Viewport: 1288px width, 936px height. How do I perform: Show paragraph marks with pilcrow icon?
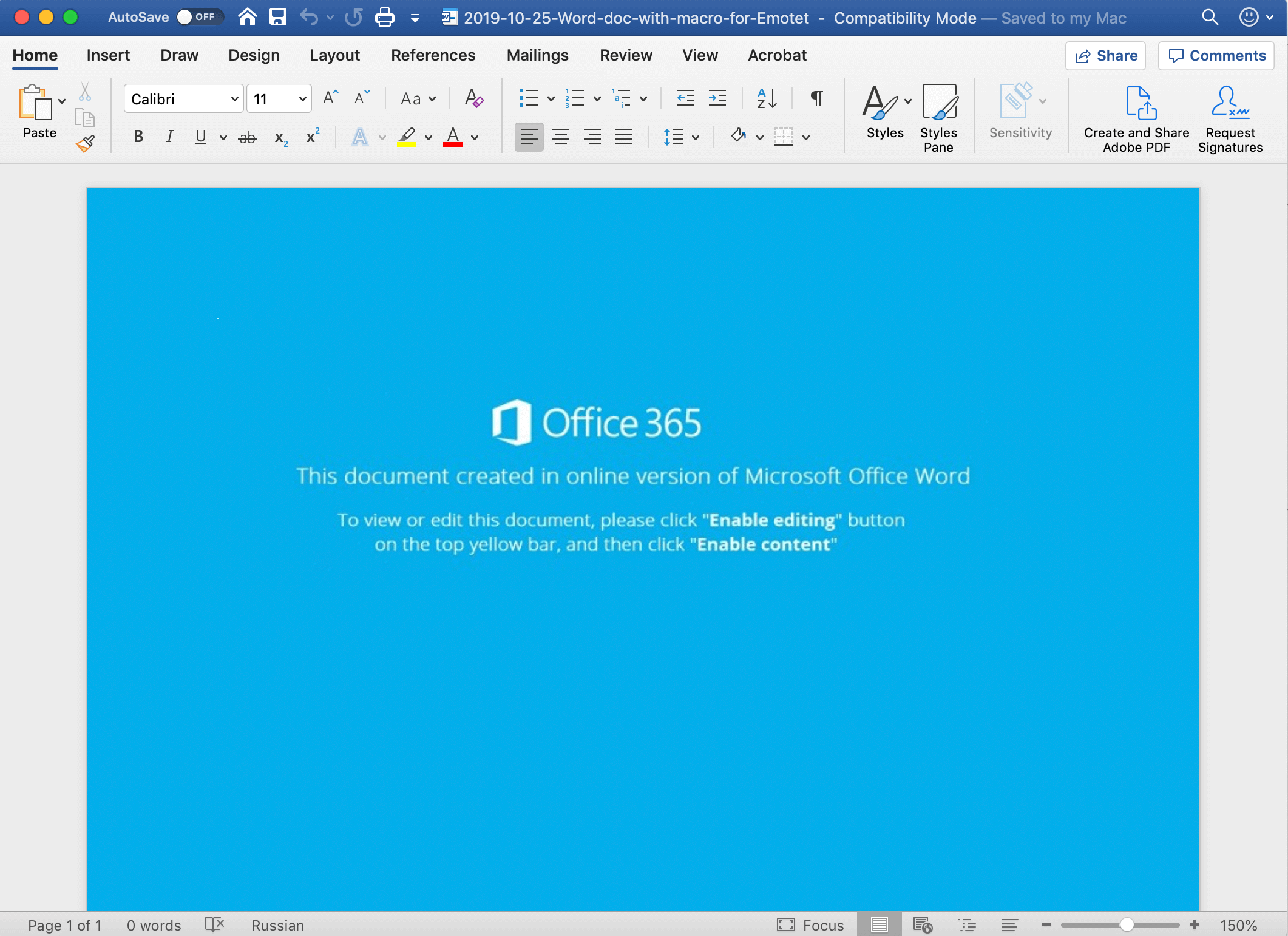point(817,98)
